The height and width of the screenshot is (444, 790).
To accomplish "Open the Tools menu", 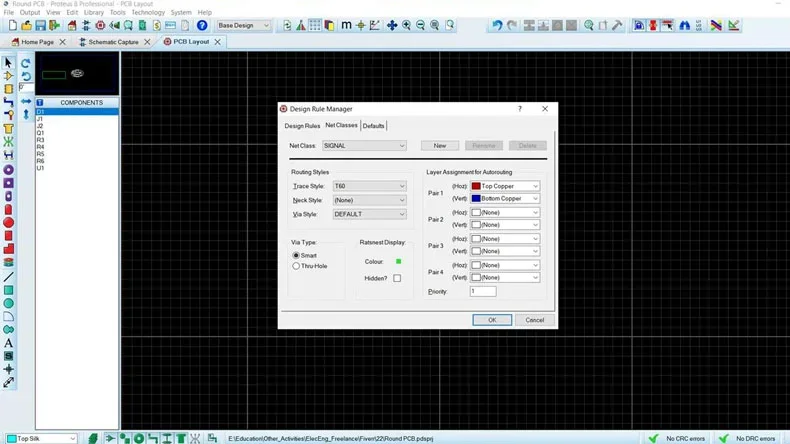I will (117, 12).
